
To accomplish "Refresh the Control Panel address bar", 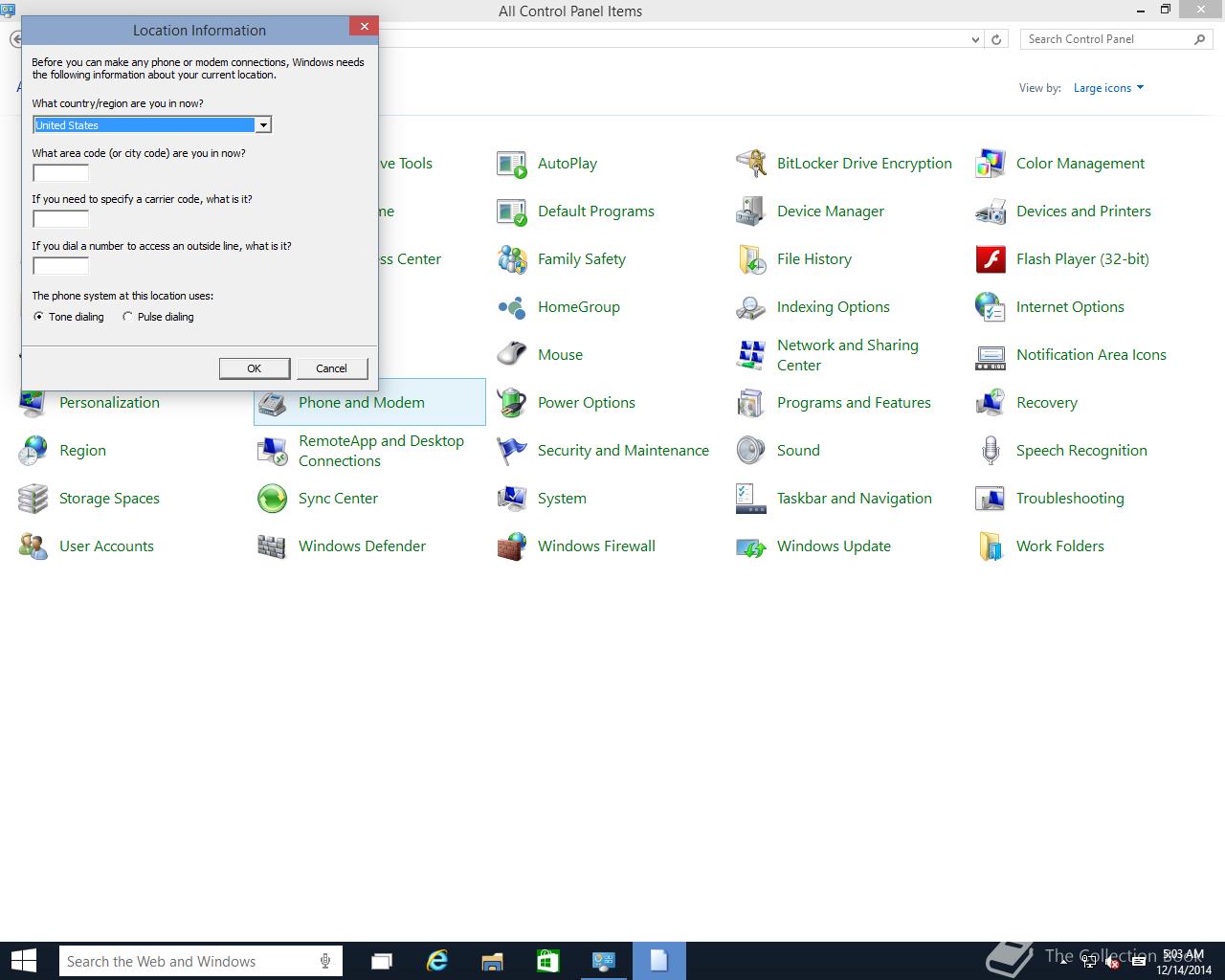I will click(x=996, y=39).
